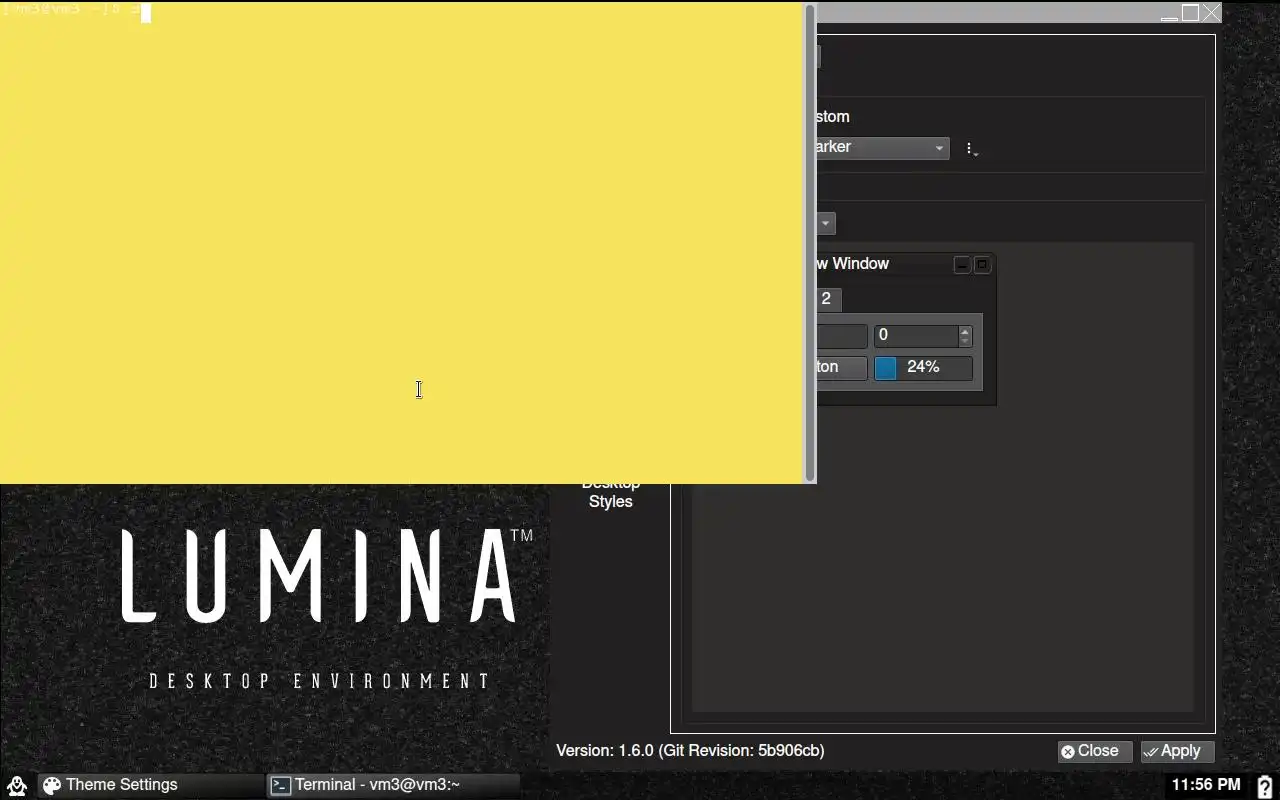The width and height of the screenshot is (1280, 800).
Task: Click the version 1.6.0 Git Revision text
Action: click(x=690, y=751)
